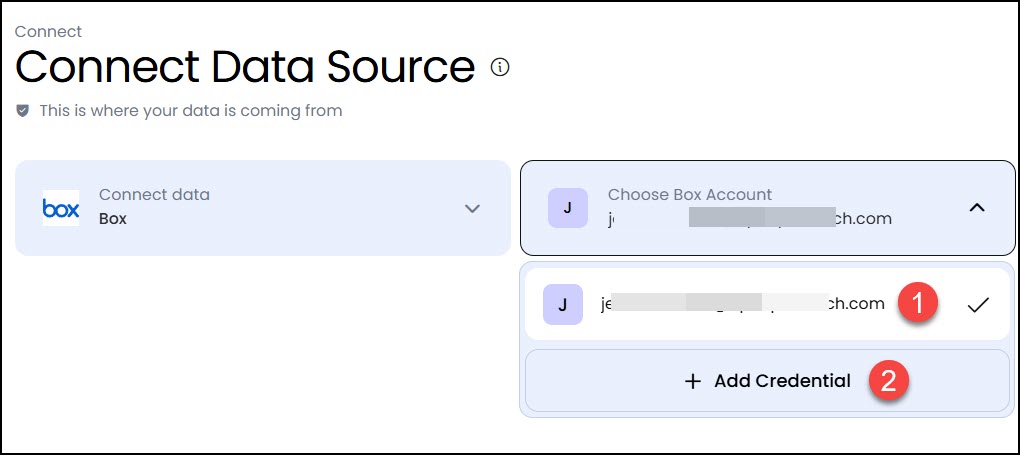
Task: Click the J avatar in the account list
Action: (x=563, y=304)
